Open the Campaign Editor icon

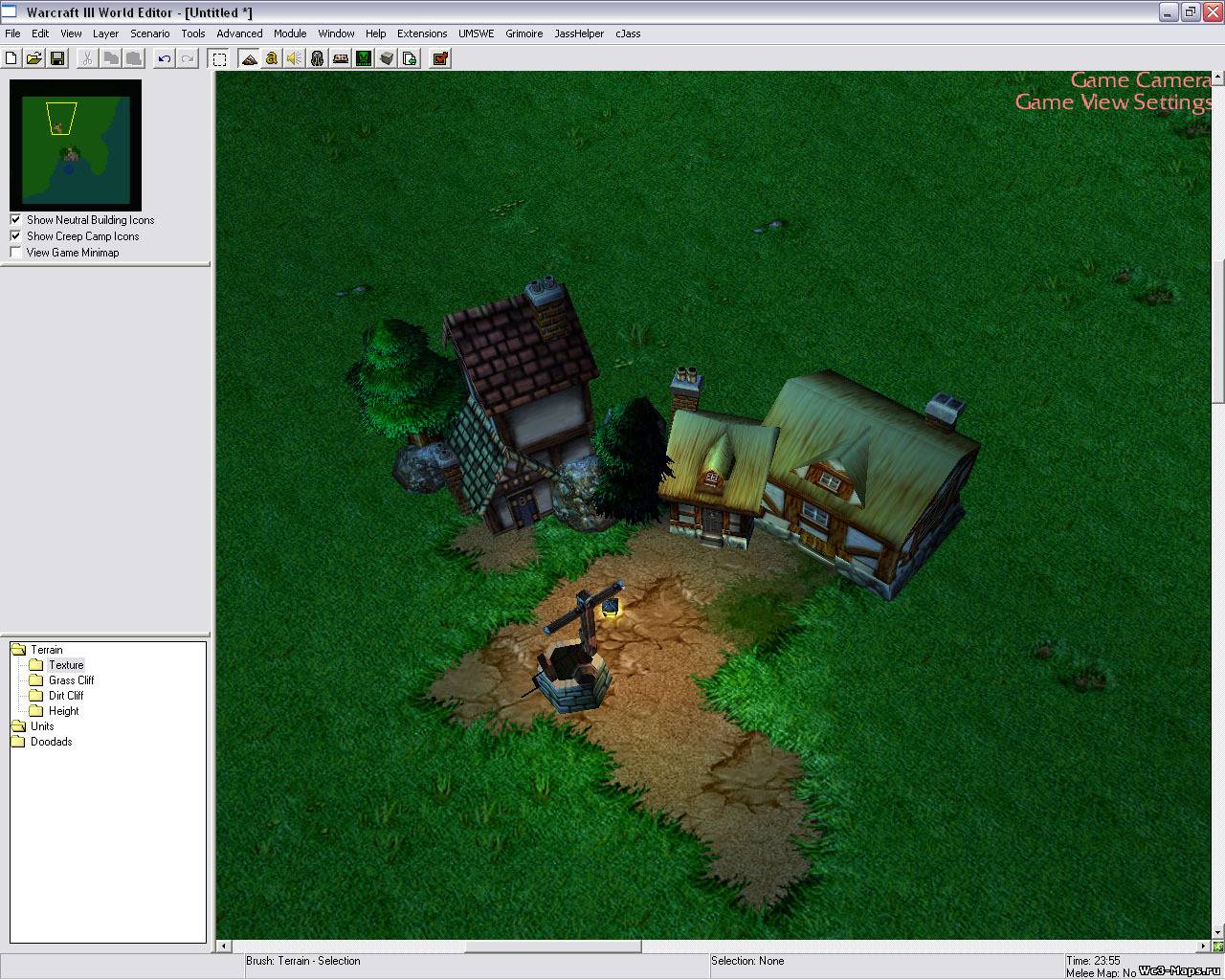[x=340, y=58]
